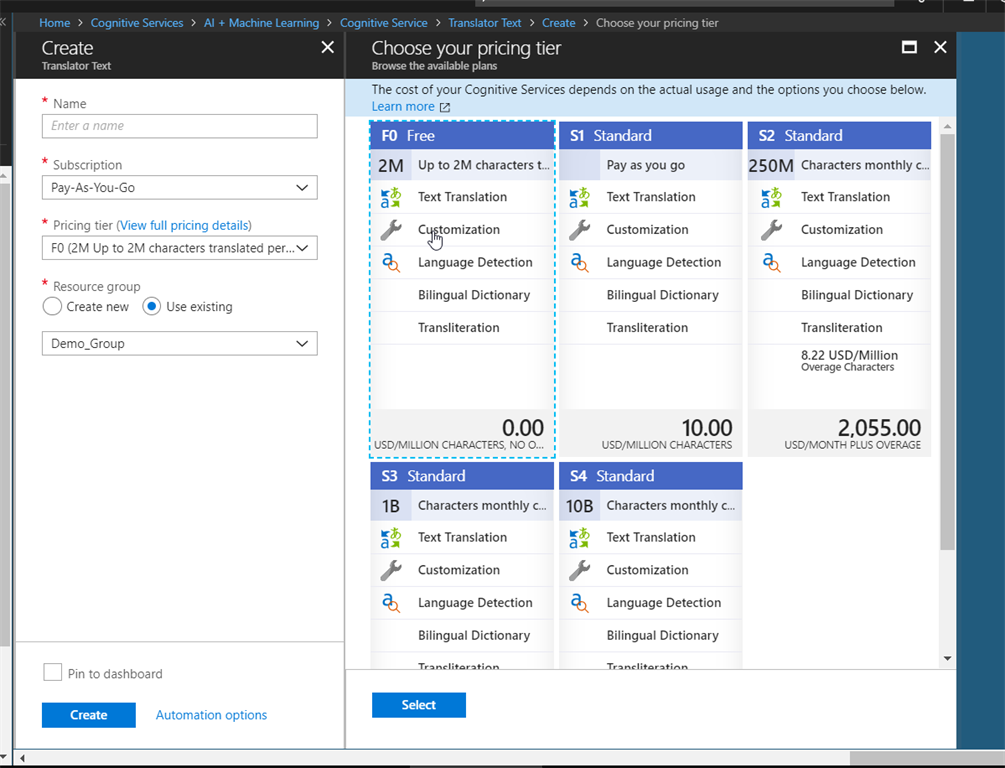Click the Customization wrench icon in S2 Standard card

click(771, 230)
